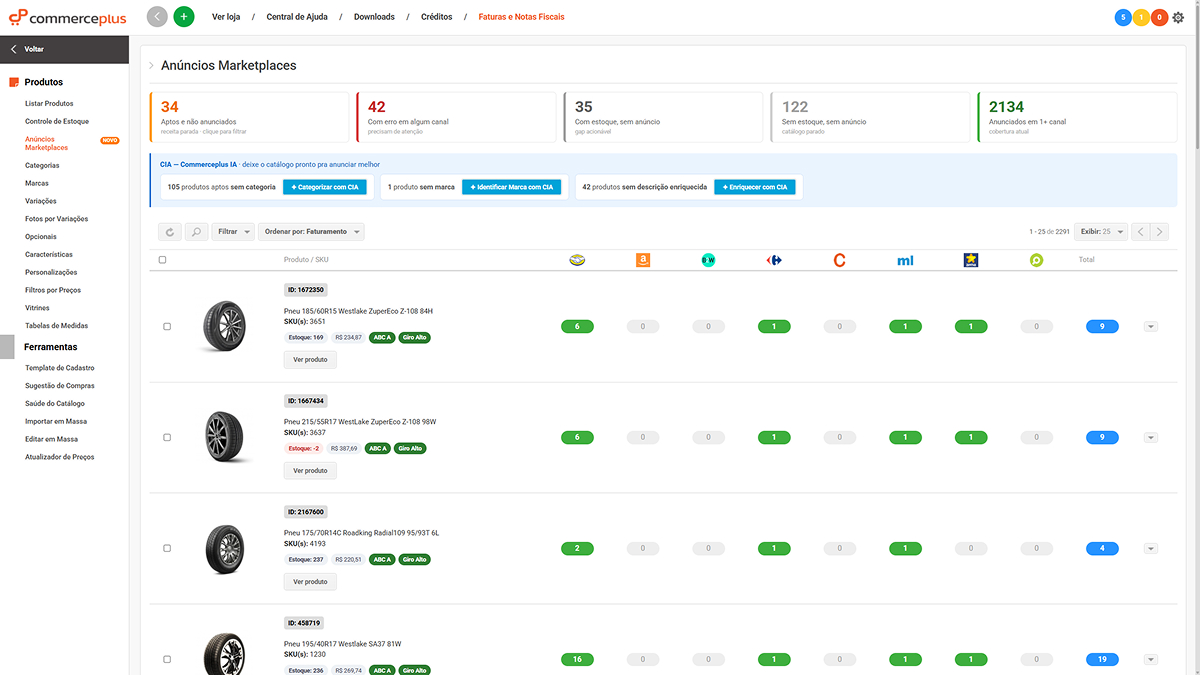Filter by the 34 Aptos e não anunciados card
The height and width of the screenshot is (675, 1200).
point(250,117)
